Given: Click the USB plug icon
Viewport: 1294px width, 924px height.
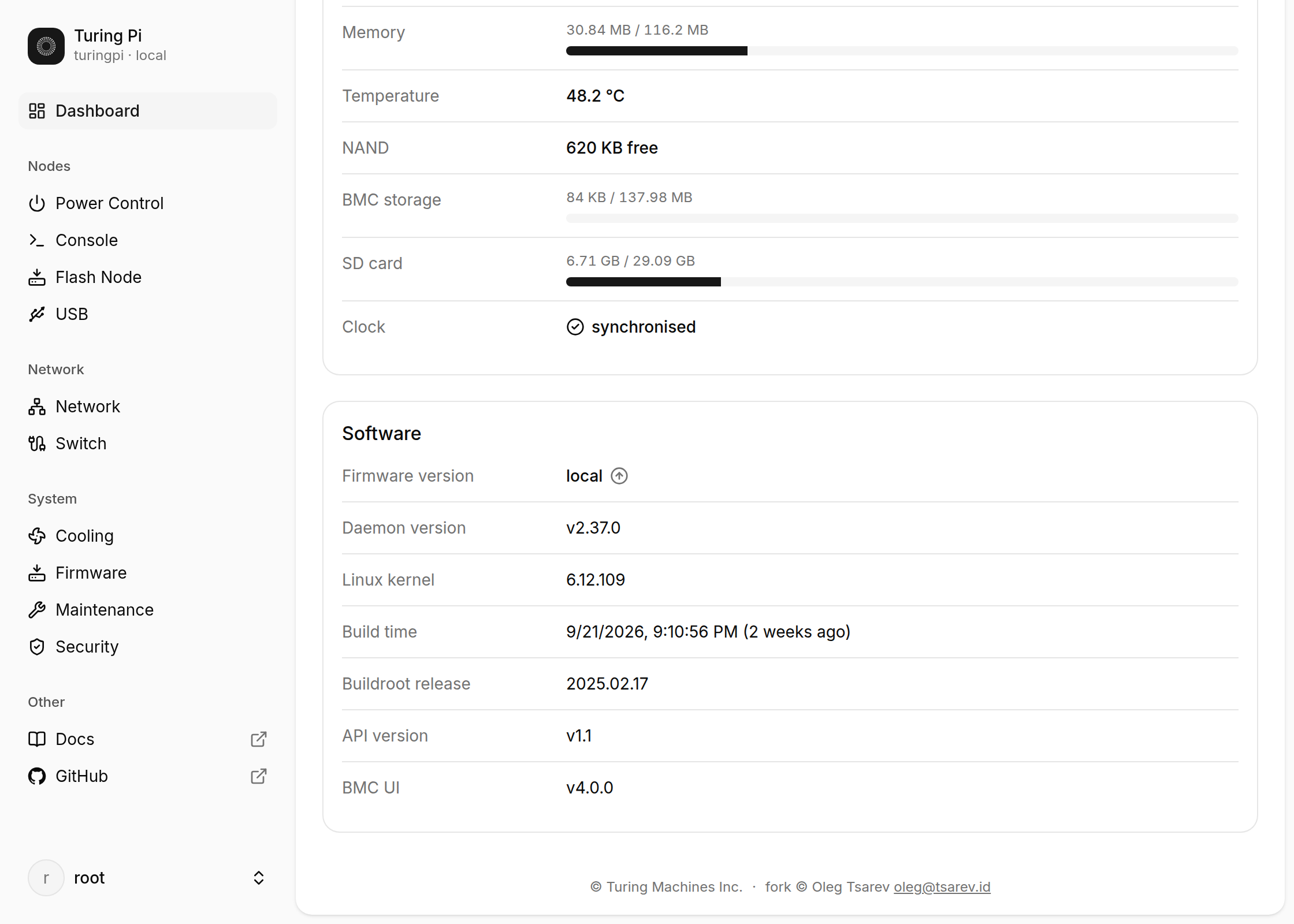Looking at the screenshot, I should [37, 314].
